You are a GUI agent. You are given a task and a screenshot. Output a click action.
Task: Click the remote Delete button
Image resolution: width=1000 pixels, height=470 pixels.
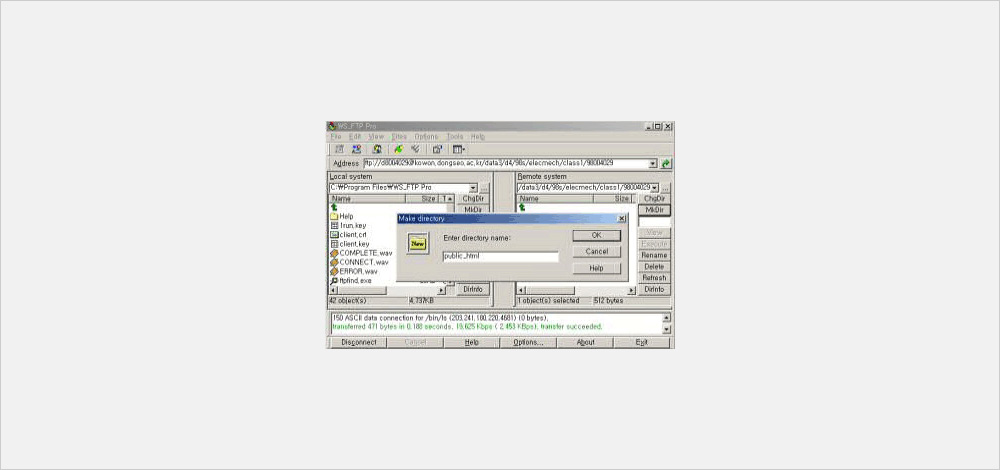tap(655, 267)
